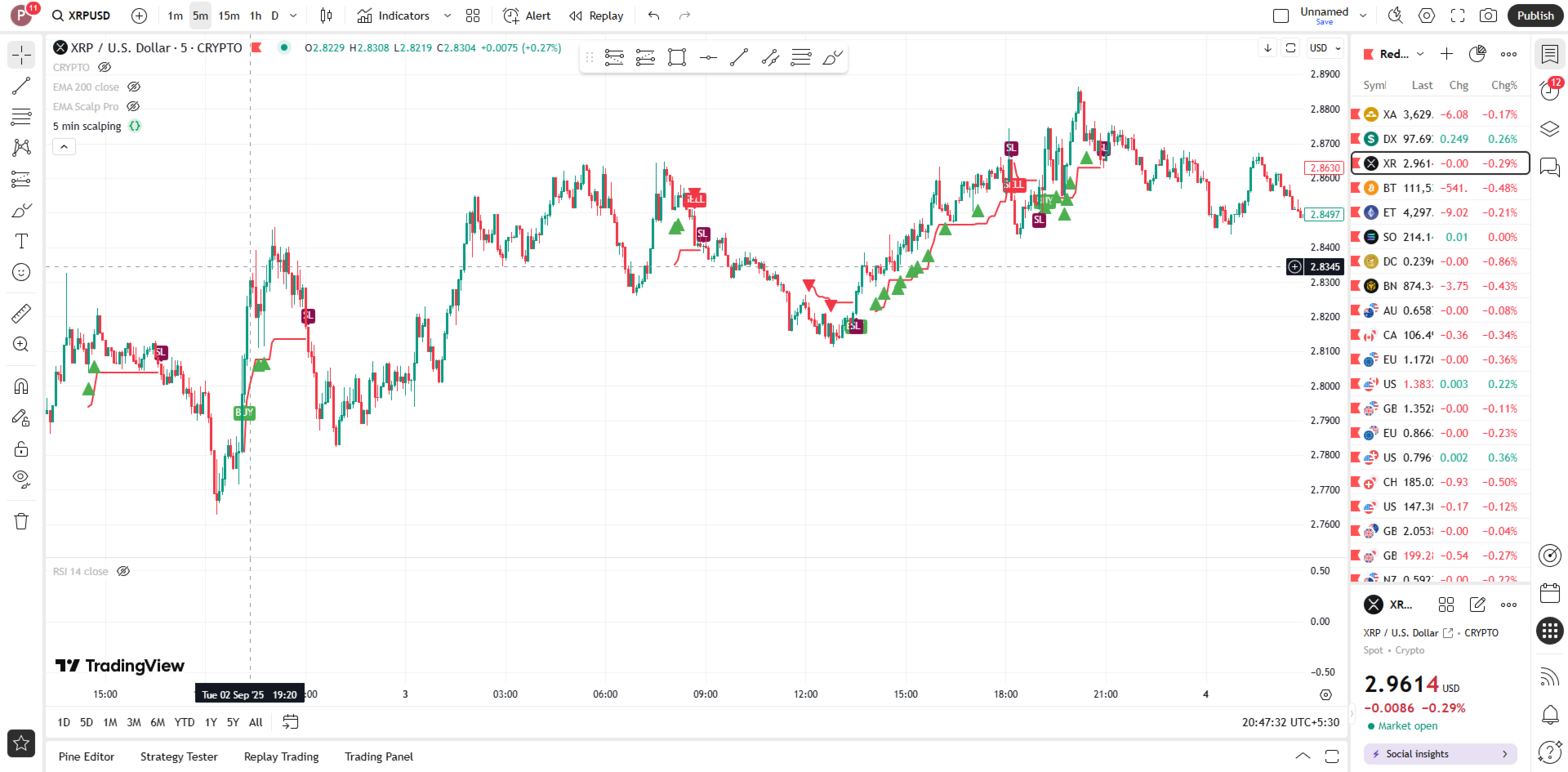Expand the timeframe interval dropdown
Screen dimensions: 1568x772
coord(293,16)
